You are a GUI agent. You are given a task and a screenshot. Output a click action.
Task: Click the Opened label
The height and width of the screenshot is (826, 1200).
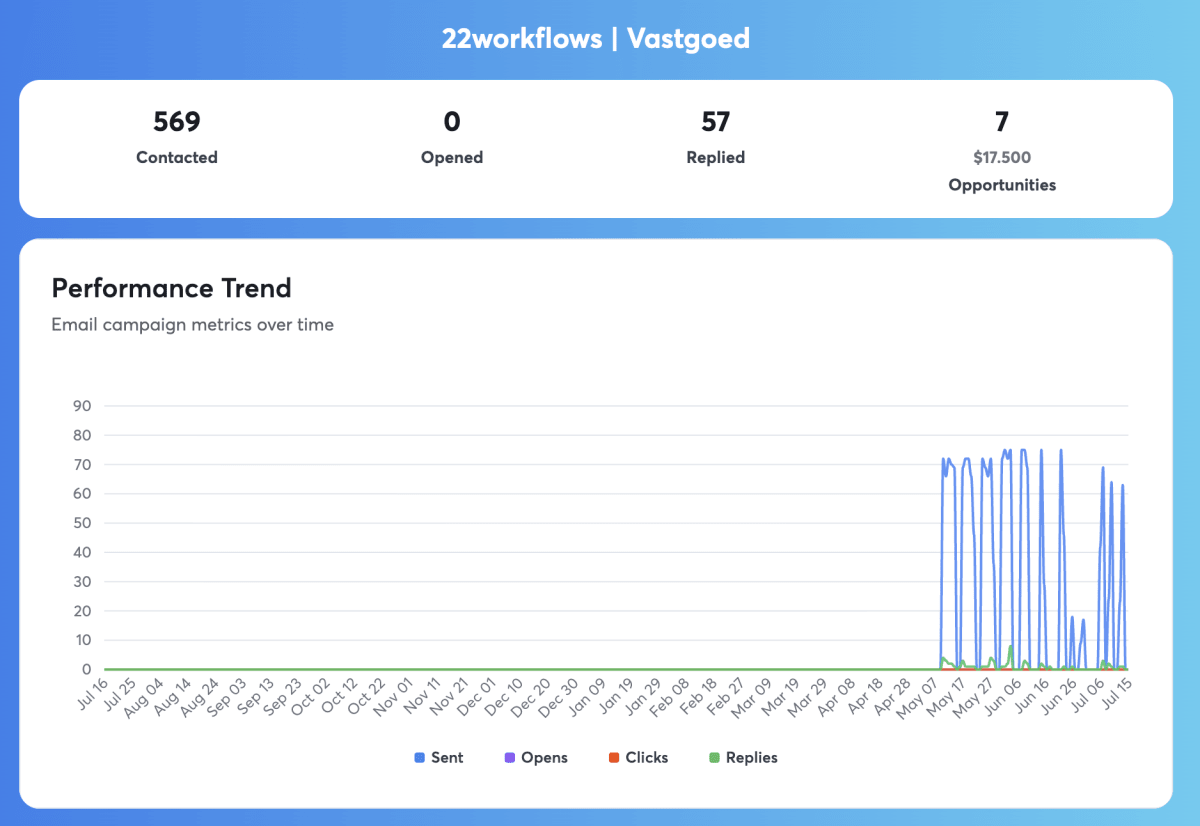[x=452, y=157]
